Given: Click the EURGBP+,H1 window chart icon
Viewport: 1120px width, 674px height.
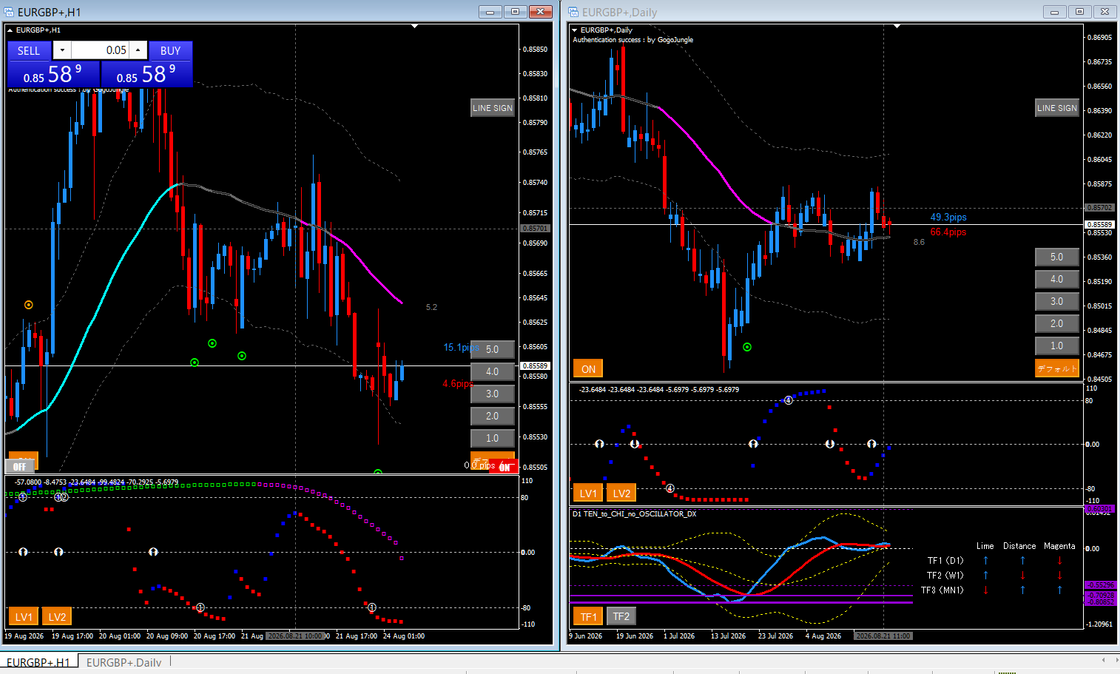Looking at the screenshot, I should pos(9,11).
